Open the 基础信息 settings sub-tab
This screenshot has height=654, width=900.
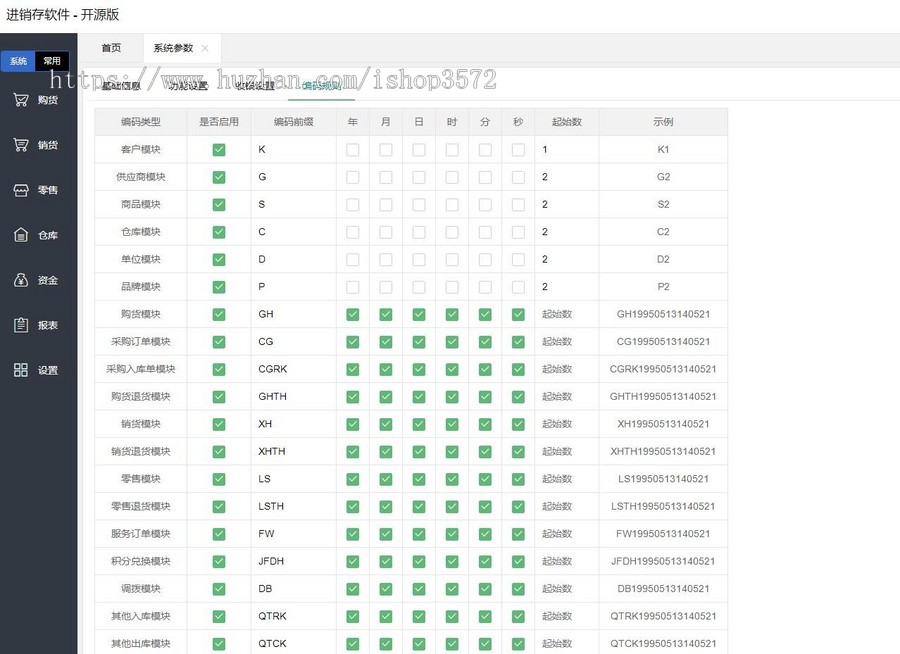(121, 86)
